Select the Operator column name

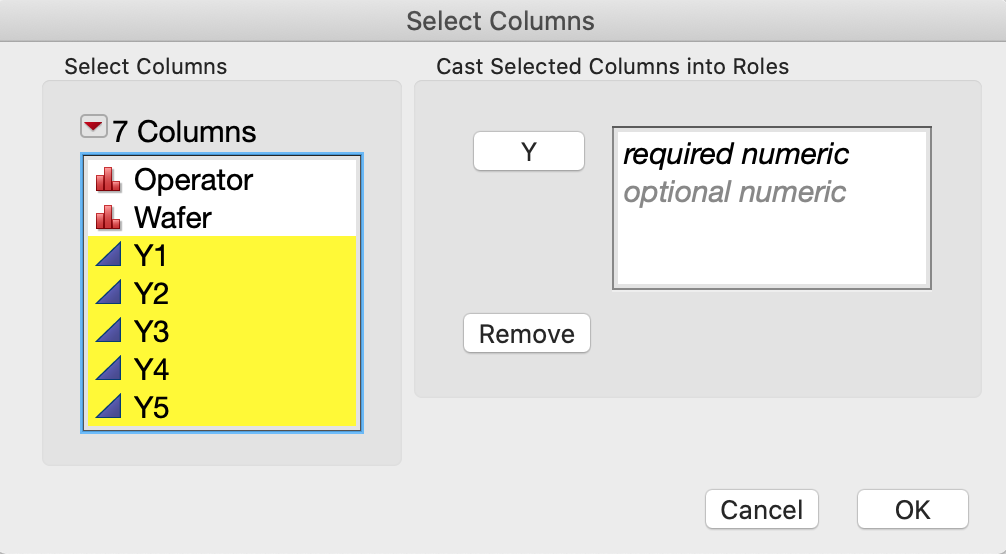coord(193,181)
